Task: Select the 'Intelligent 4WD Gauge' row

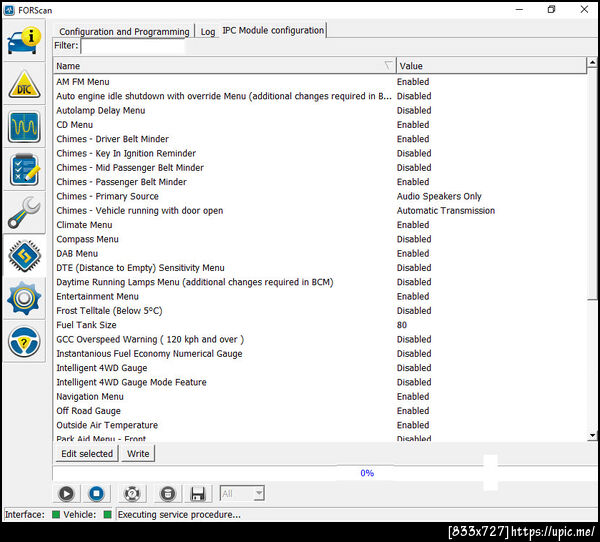Action: click(320, 368)
